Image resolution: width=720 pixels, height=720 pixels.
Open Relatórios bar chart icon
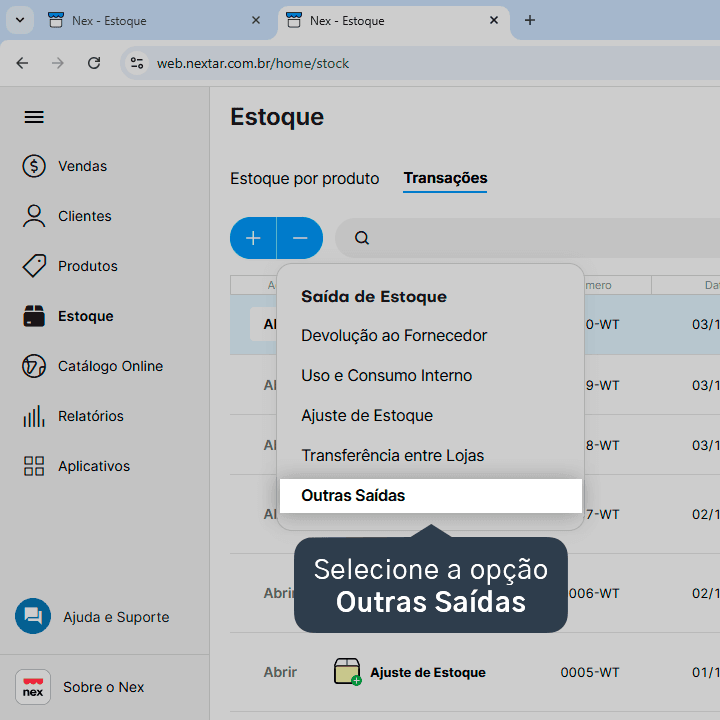pyautogui.click(x=34, y=416)
